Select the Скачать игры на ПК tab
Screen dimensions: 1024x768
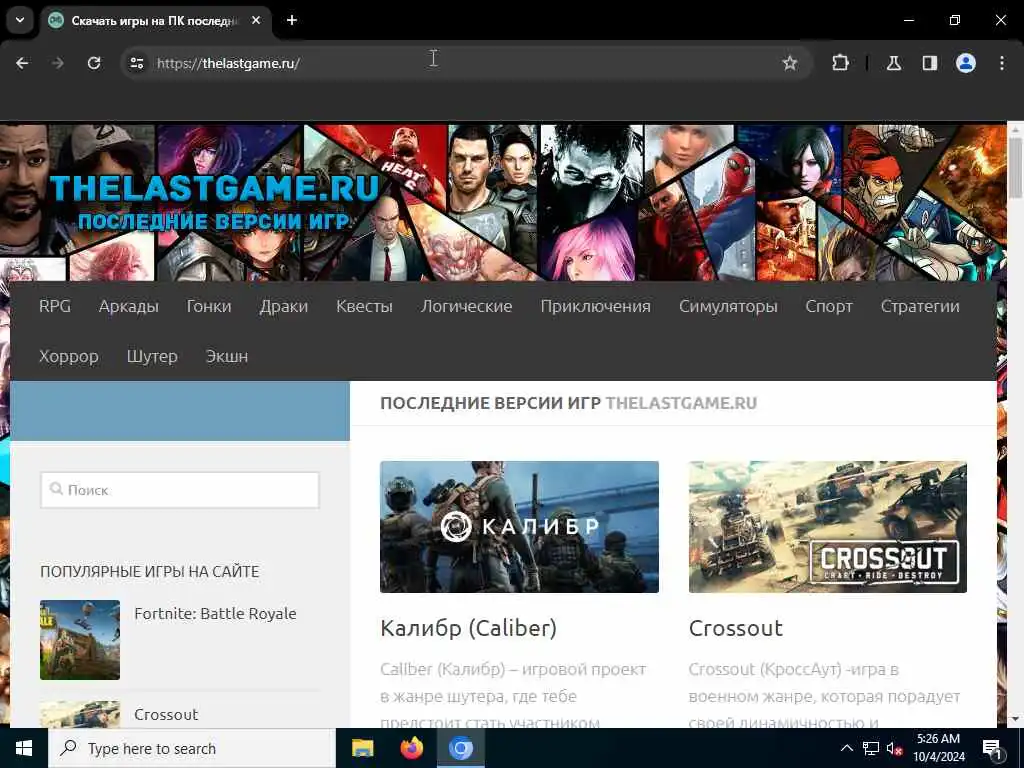153,20
